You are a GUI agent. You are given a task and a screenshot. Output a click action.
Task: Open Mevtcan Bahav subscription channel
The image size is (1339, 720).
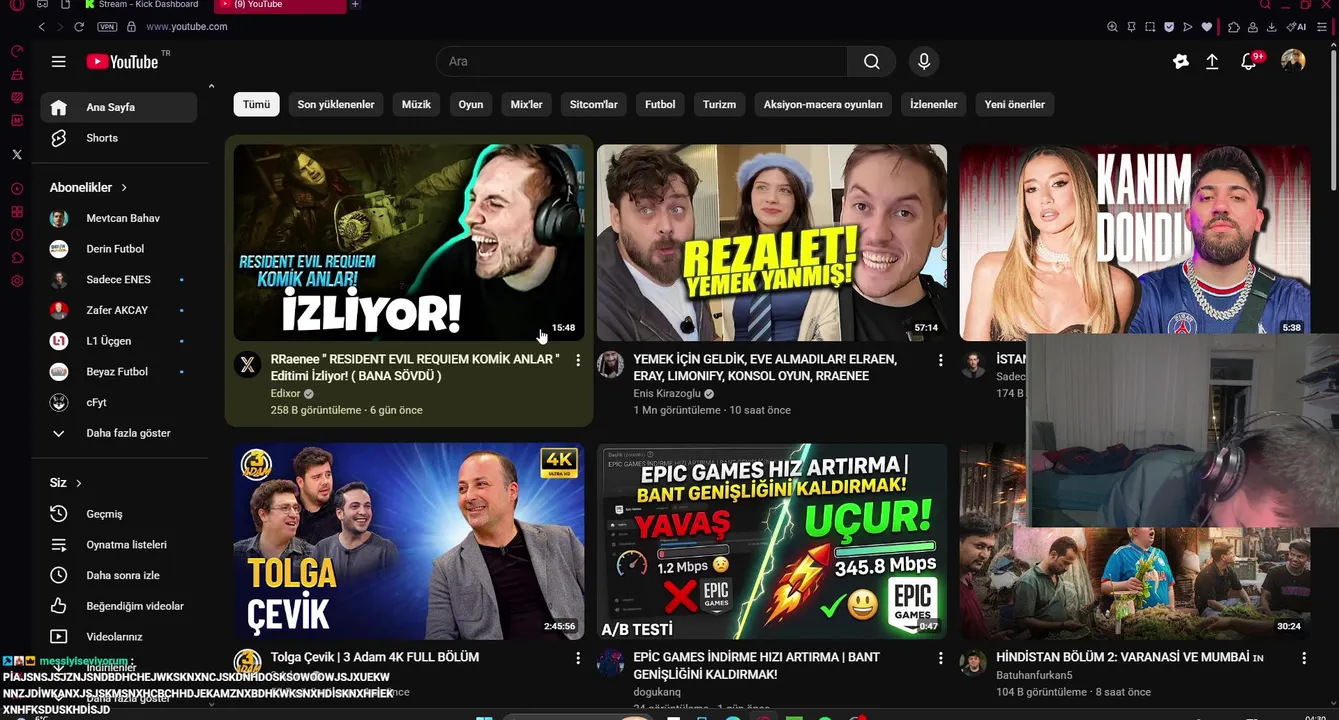[x=119, y=218]
